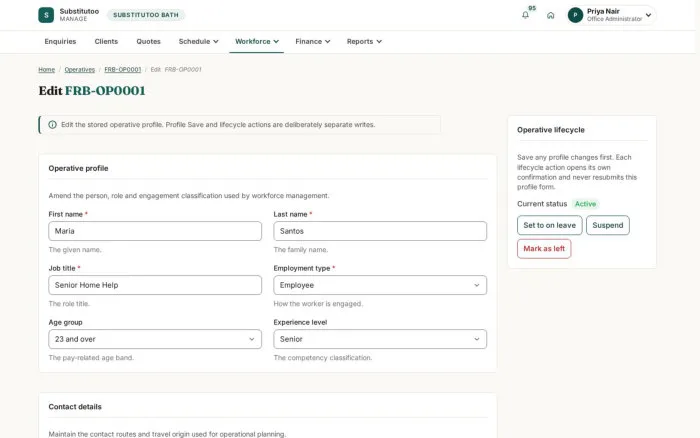
Task: Go to the Clients tab
Action: tap(106, 42)
